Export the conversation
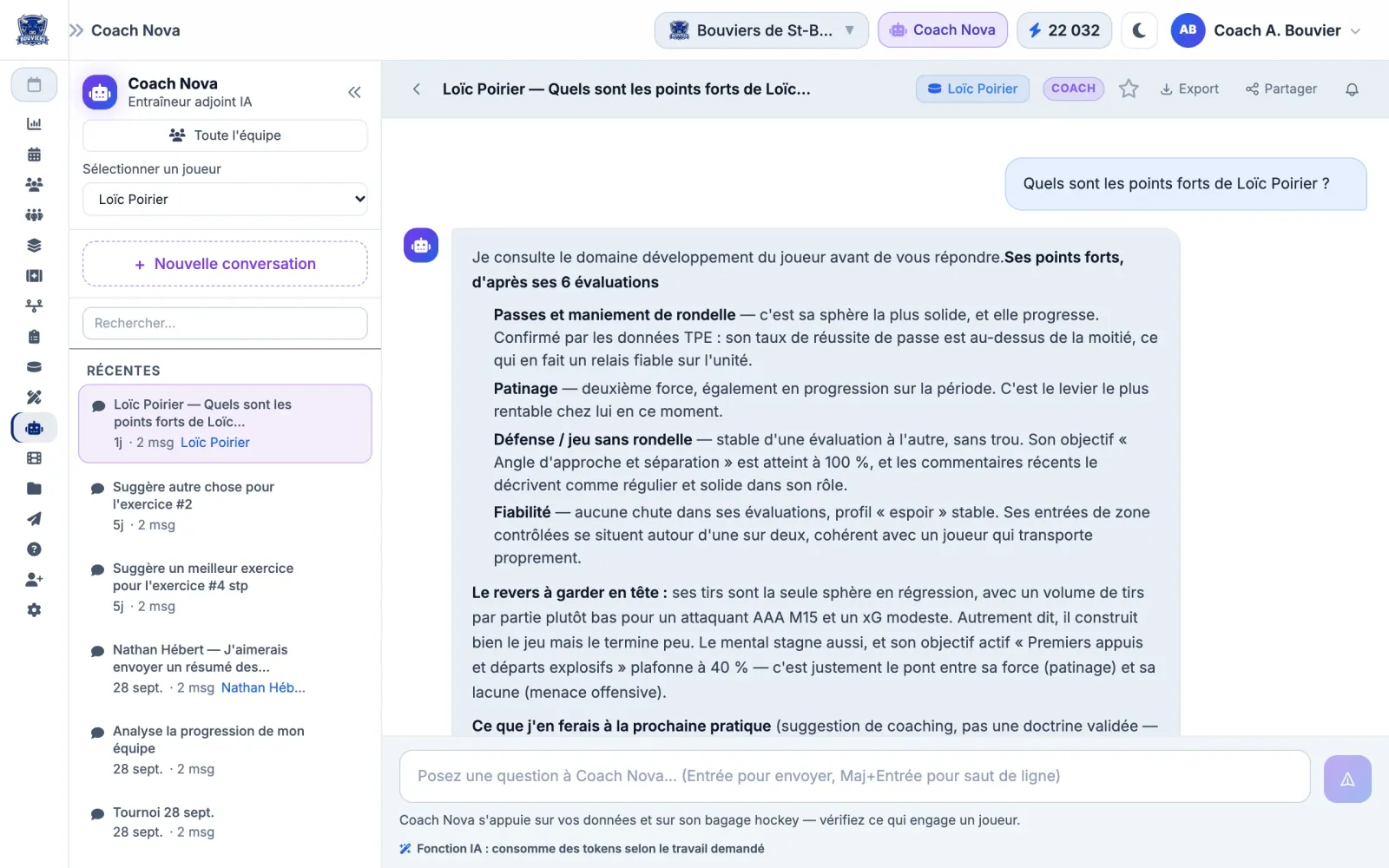Image resolution: width=1389 pixels, height=868 pixels. pos(1189,89)
